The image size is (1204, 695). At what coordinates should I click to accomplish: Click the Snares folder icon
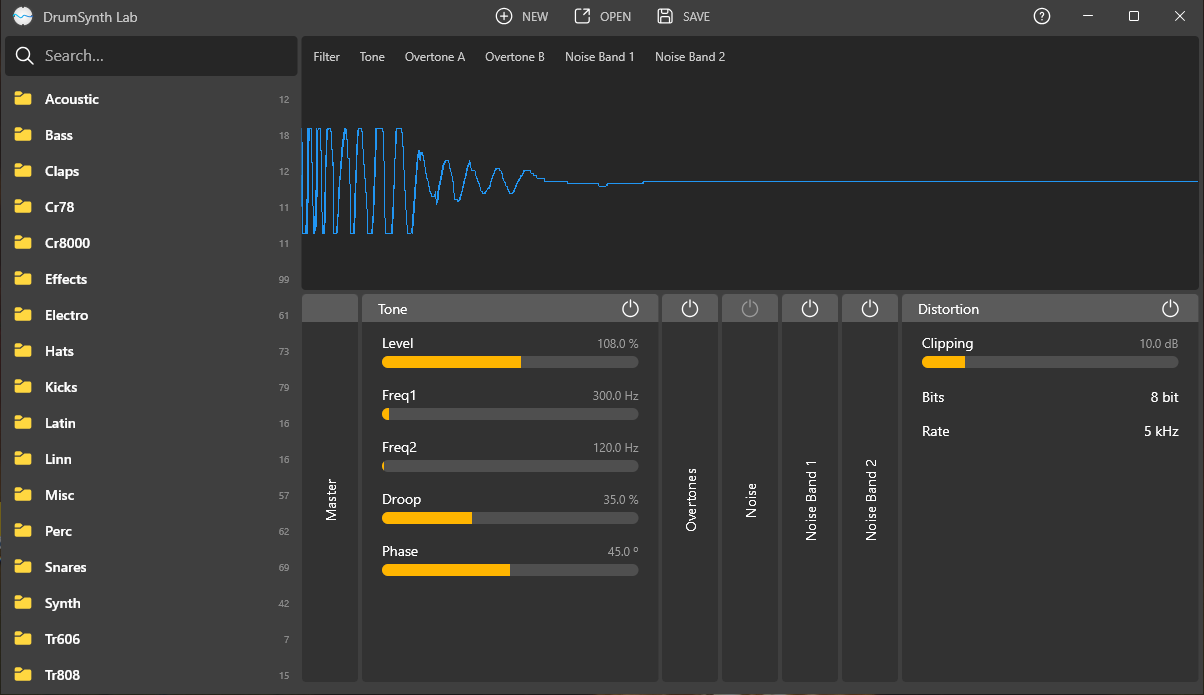pos(23,567)
